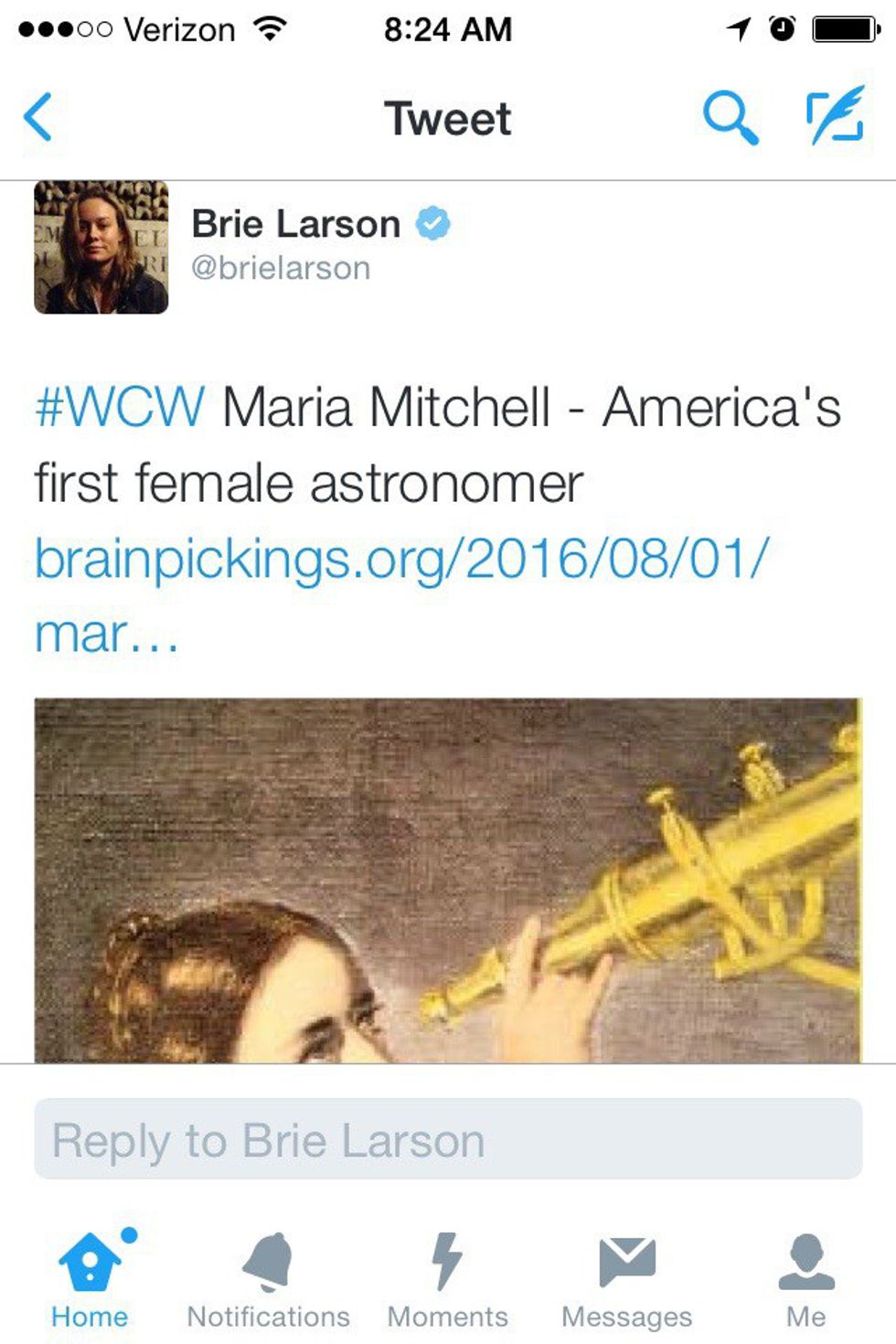896x1344 pixels.
Task: Tap the Brie Larson display name
Action: pos(296,224)
